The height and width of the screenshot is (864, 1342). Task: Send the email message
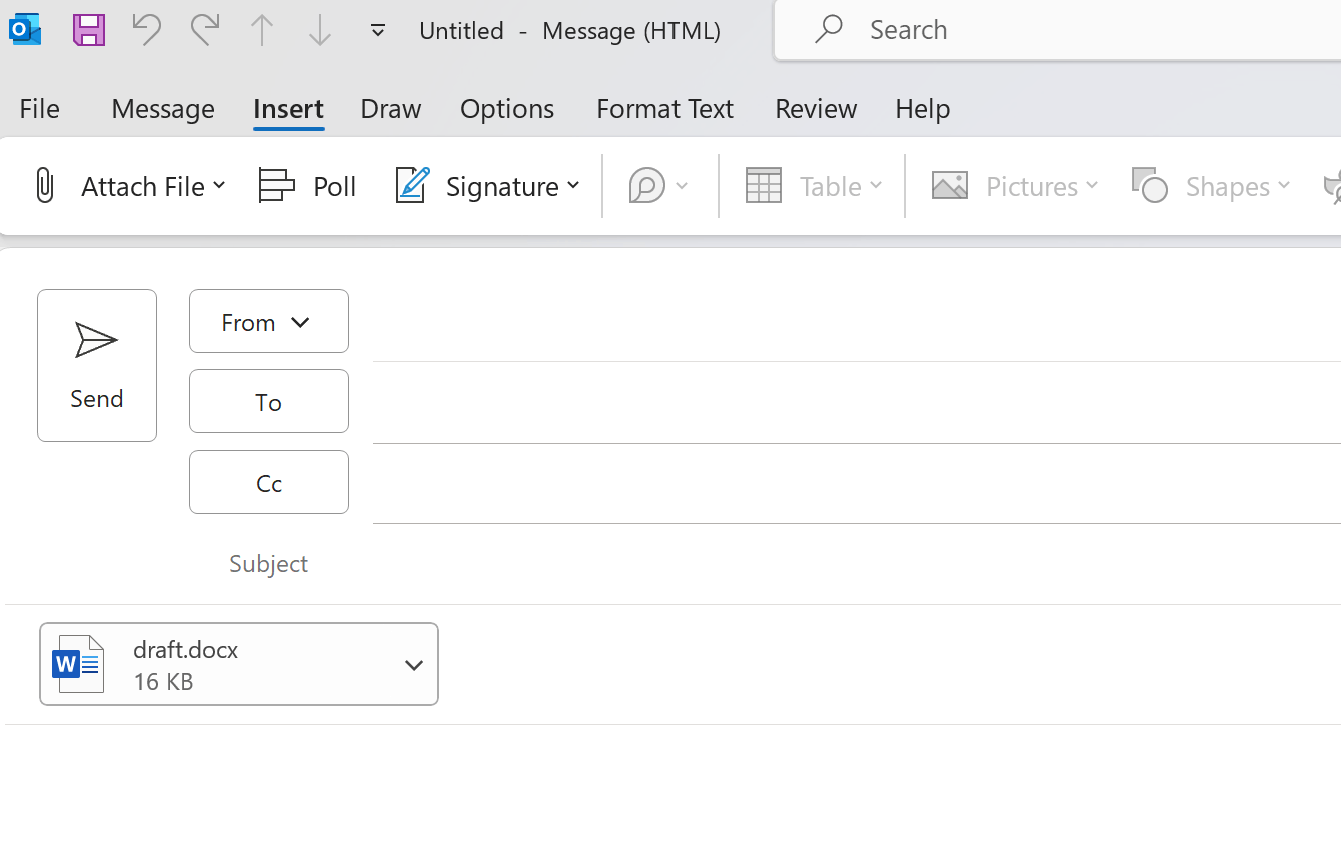pyautogui.click(x=97, y=365)
